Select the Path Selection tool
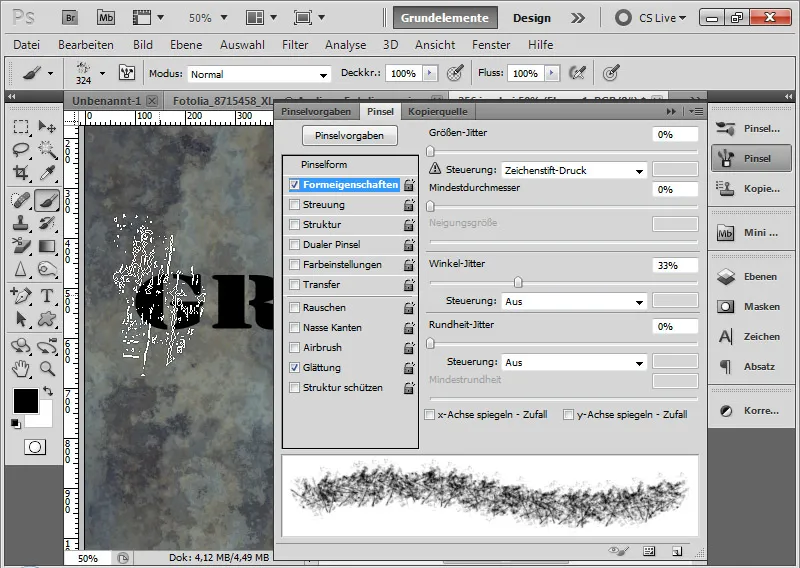This screenshot has width=800, height=568. 21,319
